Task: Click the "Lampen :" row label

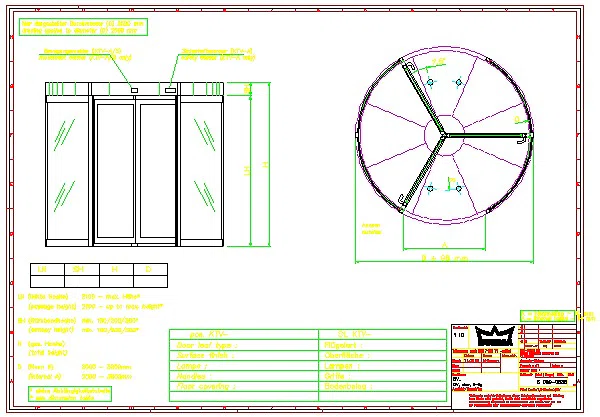Action: (x=342, y=366)
